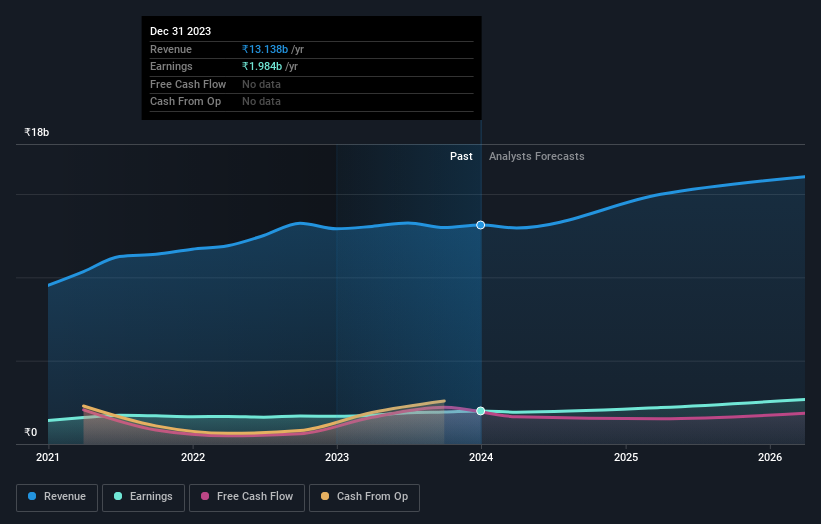
Task: Click the ₹0 y-axis label
Action: (31, 432)
